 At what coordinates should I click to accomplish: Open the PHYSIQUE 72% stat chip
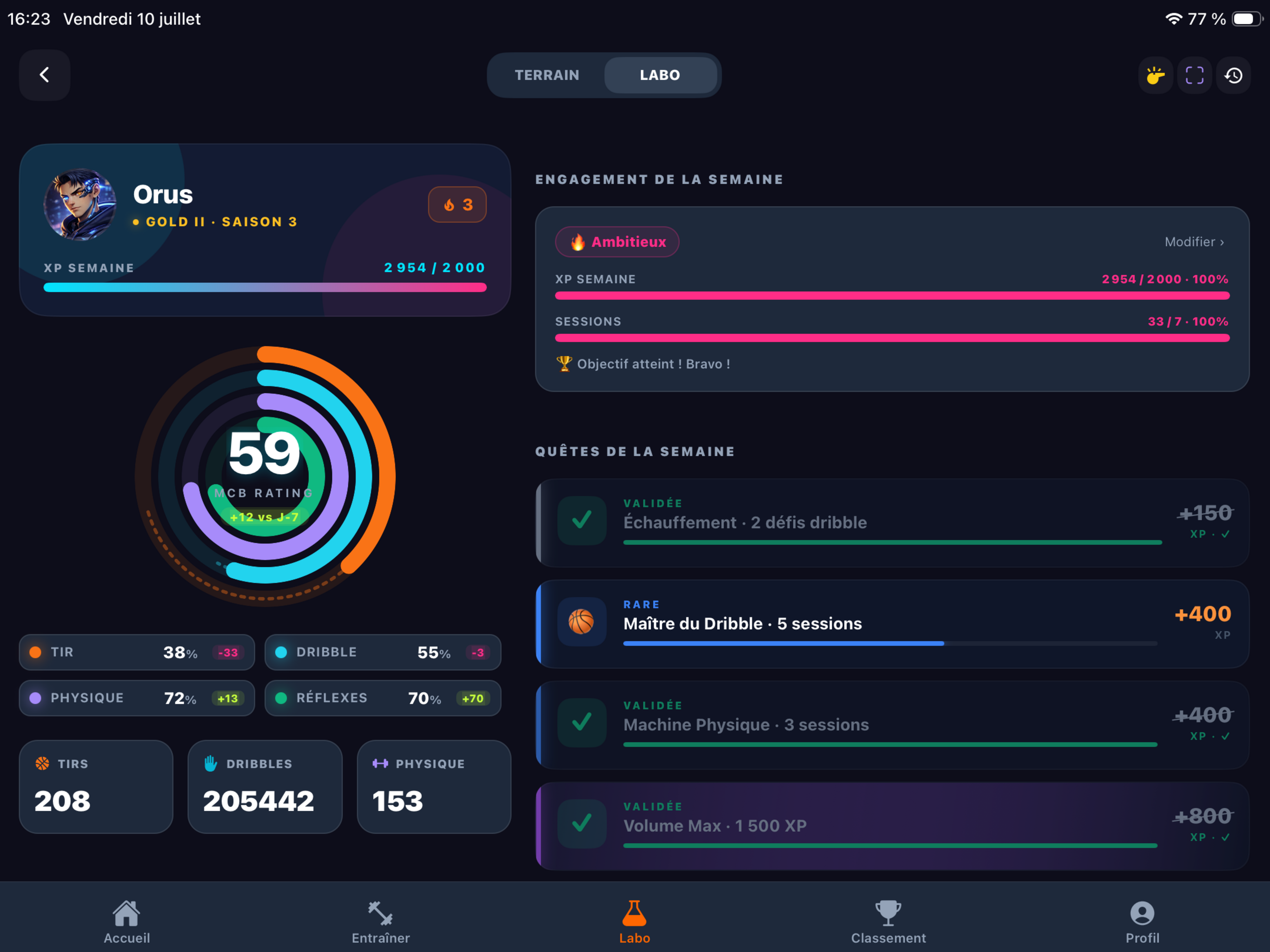137,698
